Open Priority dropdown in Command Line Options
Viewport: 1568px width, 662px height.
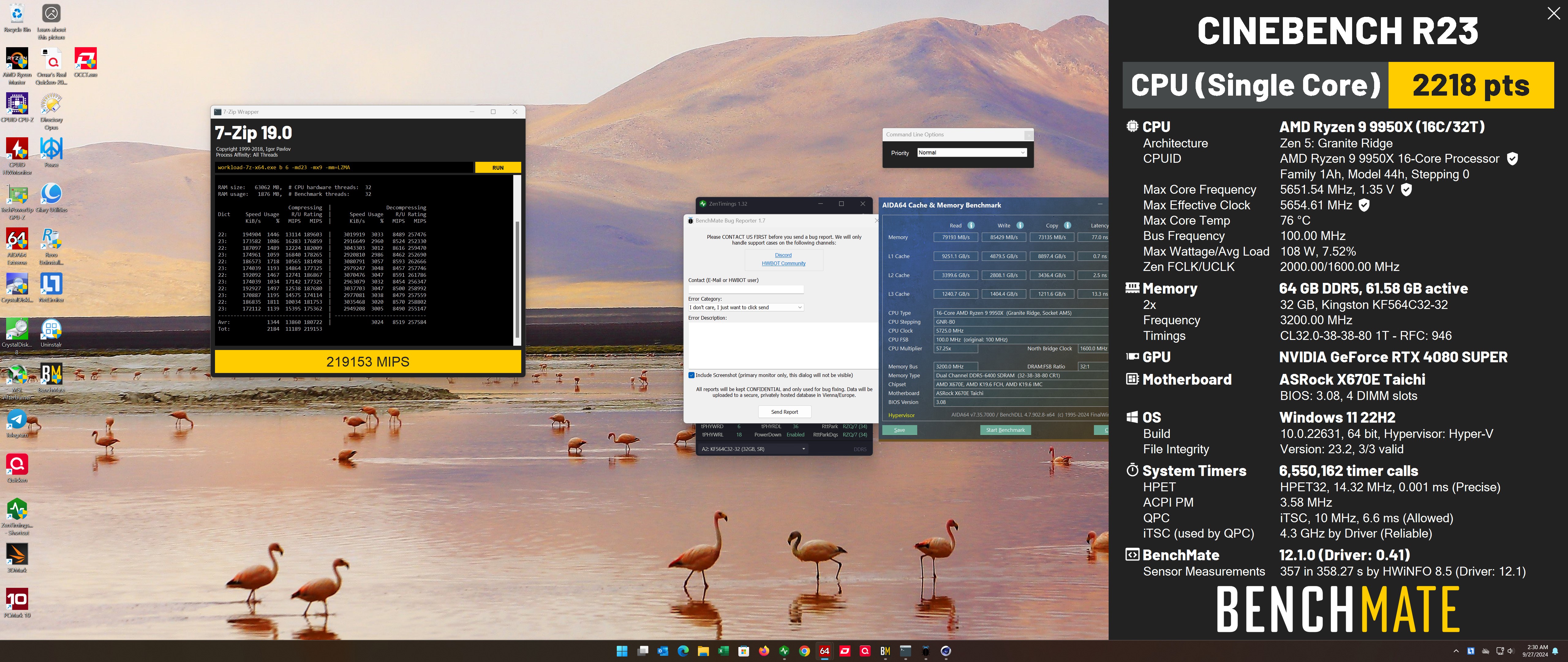click(x=971, y=153)
